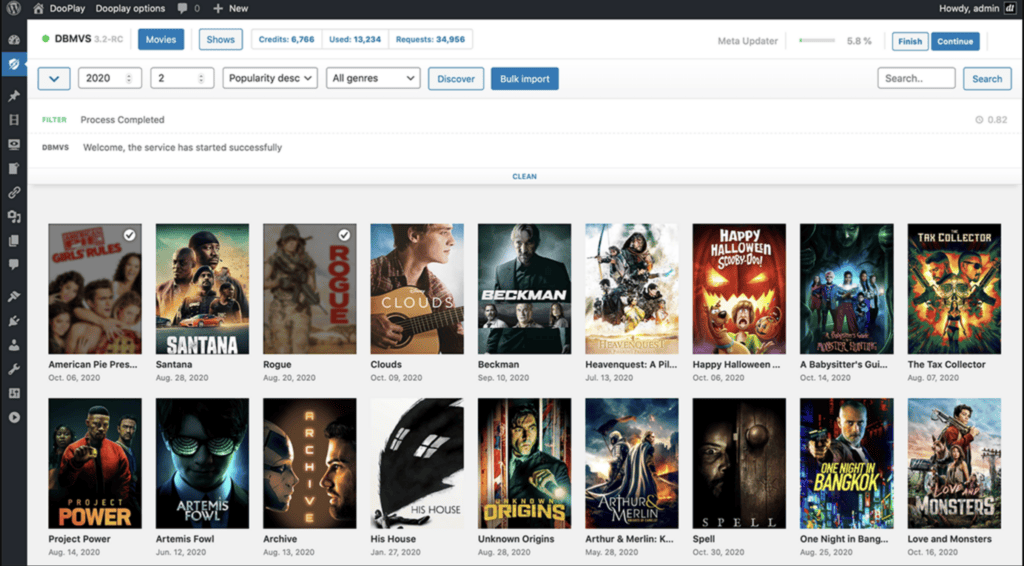Click the Discover button

click(x=456, y=78)
